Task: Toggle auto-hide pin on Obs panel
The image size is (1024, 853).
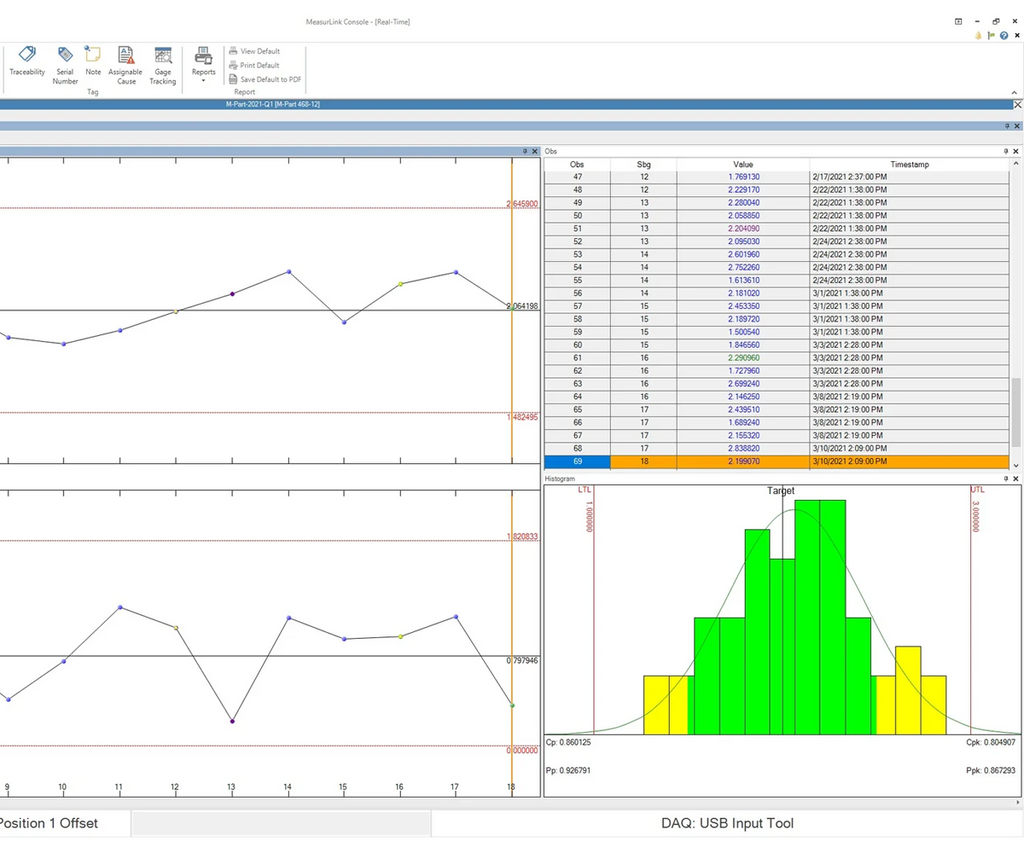Action: 1005,151
